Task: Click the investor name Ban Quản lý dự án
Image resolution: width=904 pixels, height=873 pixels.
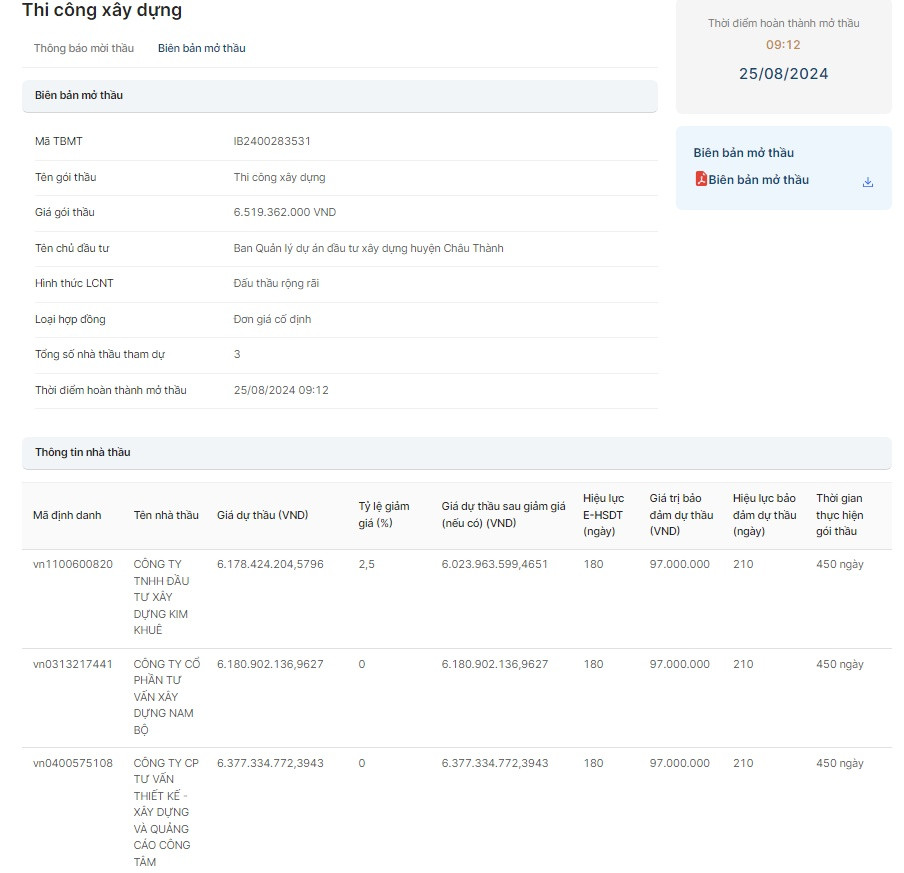Action: point(368,248)
